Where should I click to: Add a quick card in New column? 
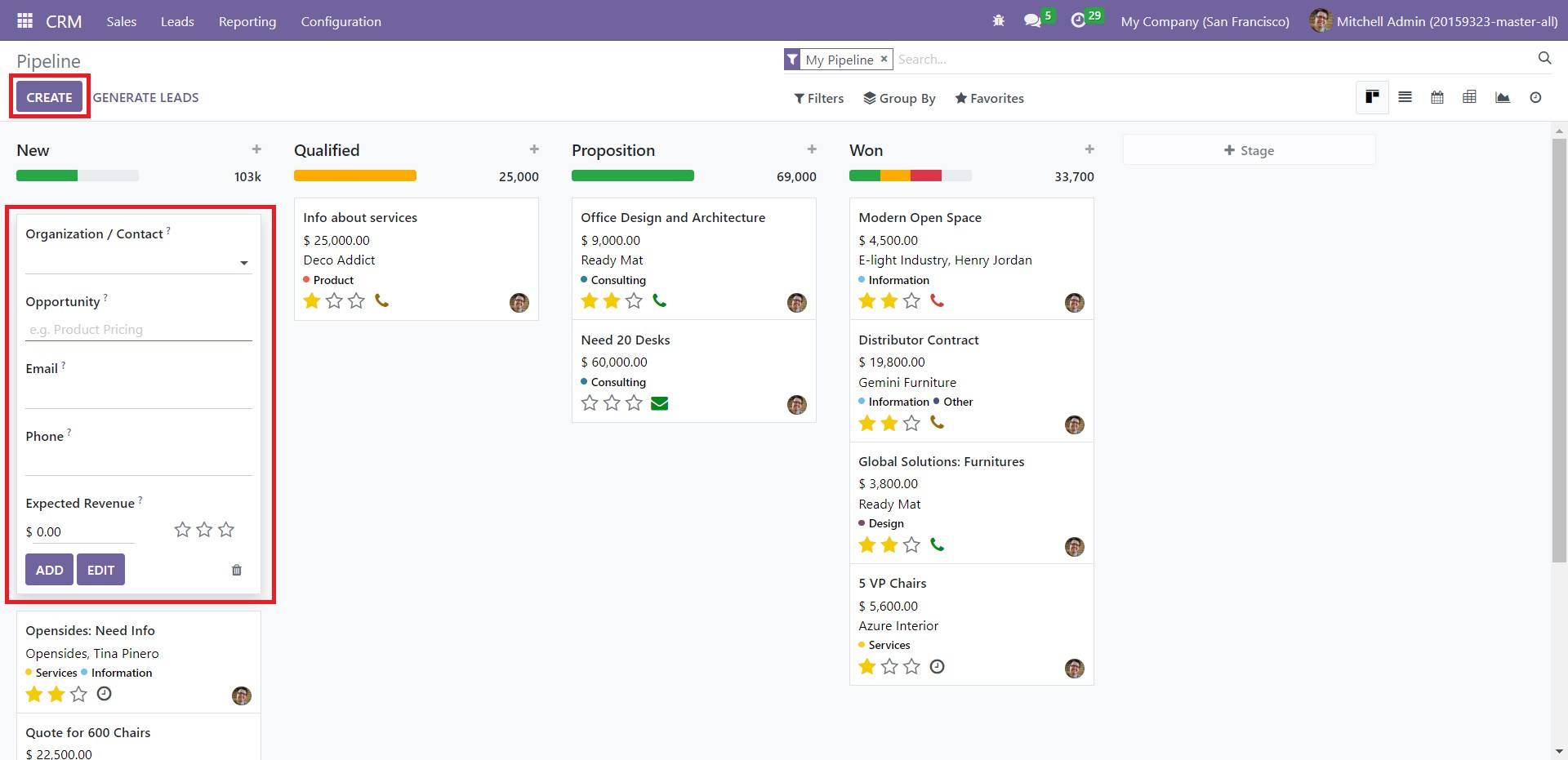(256, 149)
